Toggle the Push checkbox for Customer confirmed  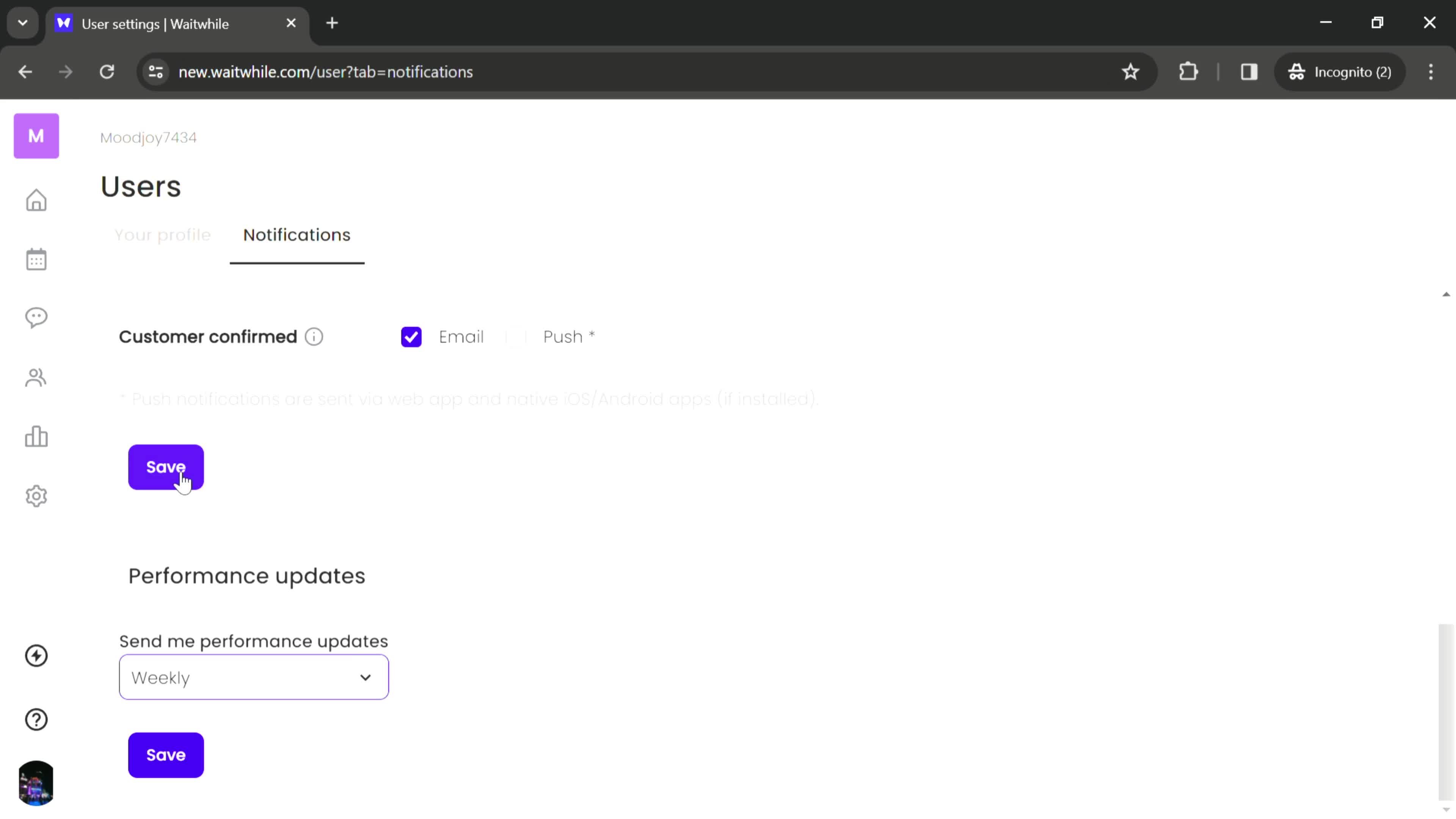coord(516,337)
